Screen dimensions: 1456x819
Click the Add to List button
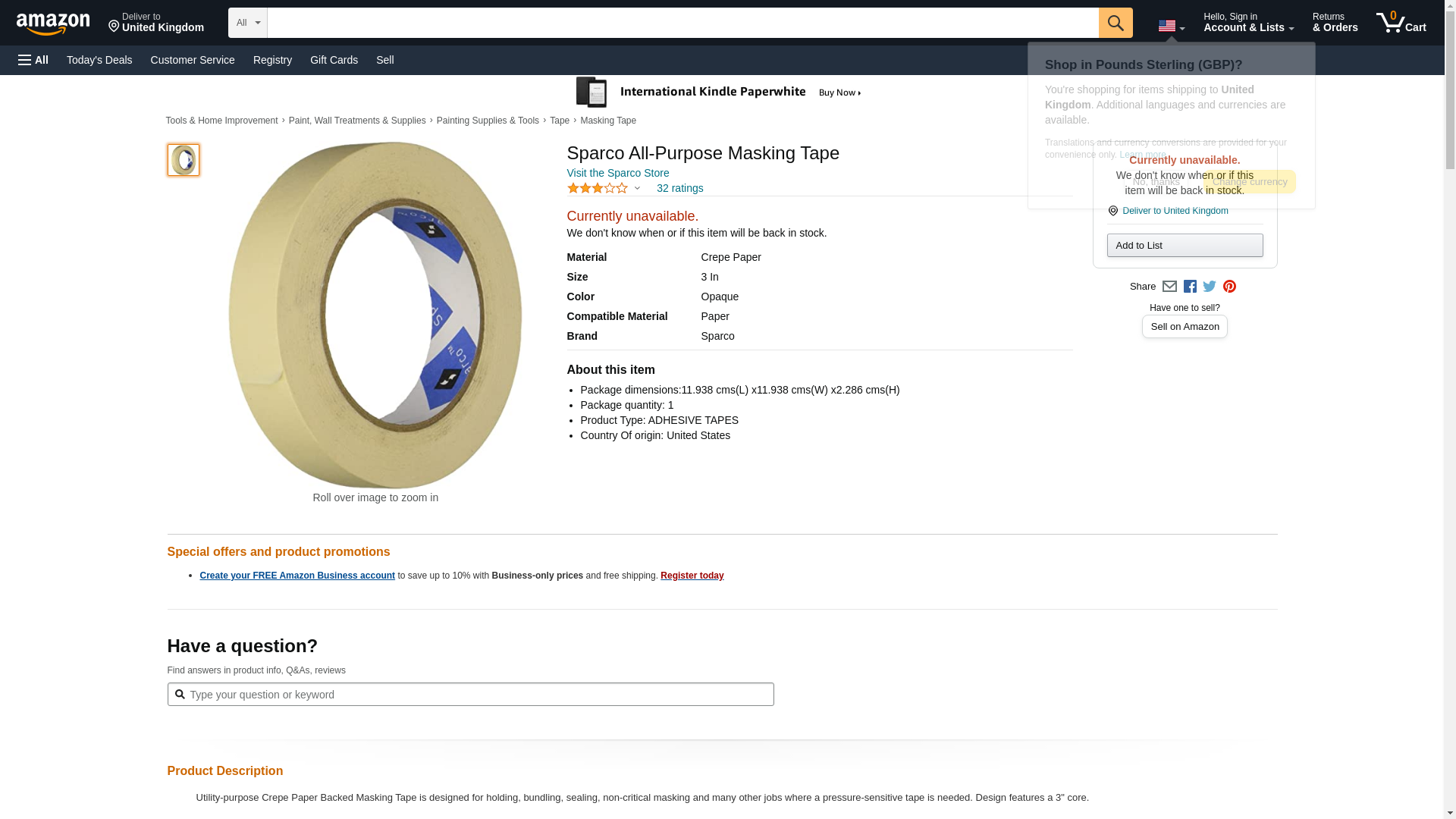[1185, 245]
